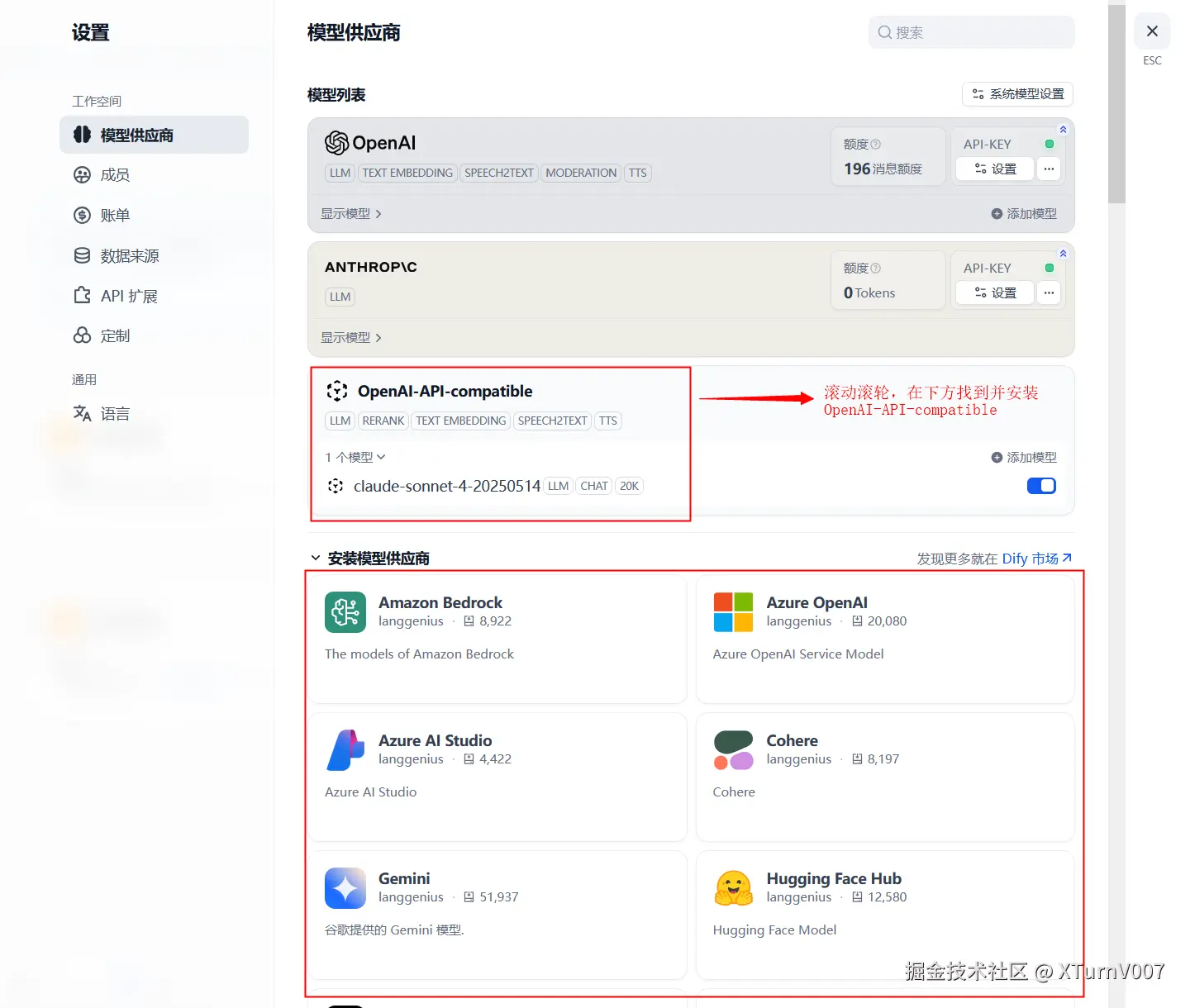Screen dimensions: 1190x1008
Task: Close settings with the X icon
Action: [1152, 31]
